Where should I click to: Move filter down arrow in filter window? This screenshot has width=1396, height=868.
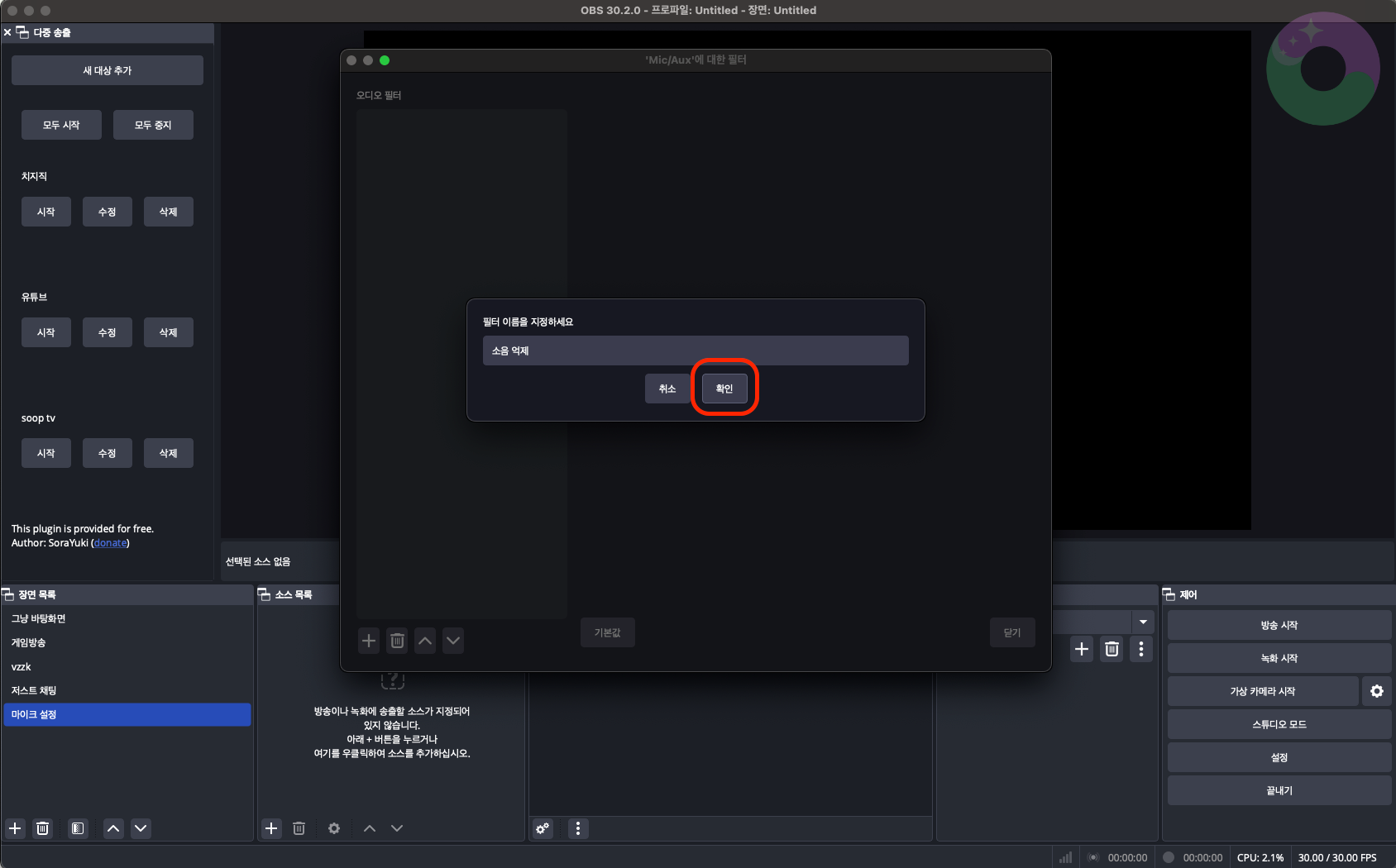click(453, 641)
